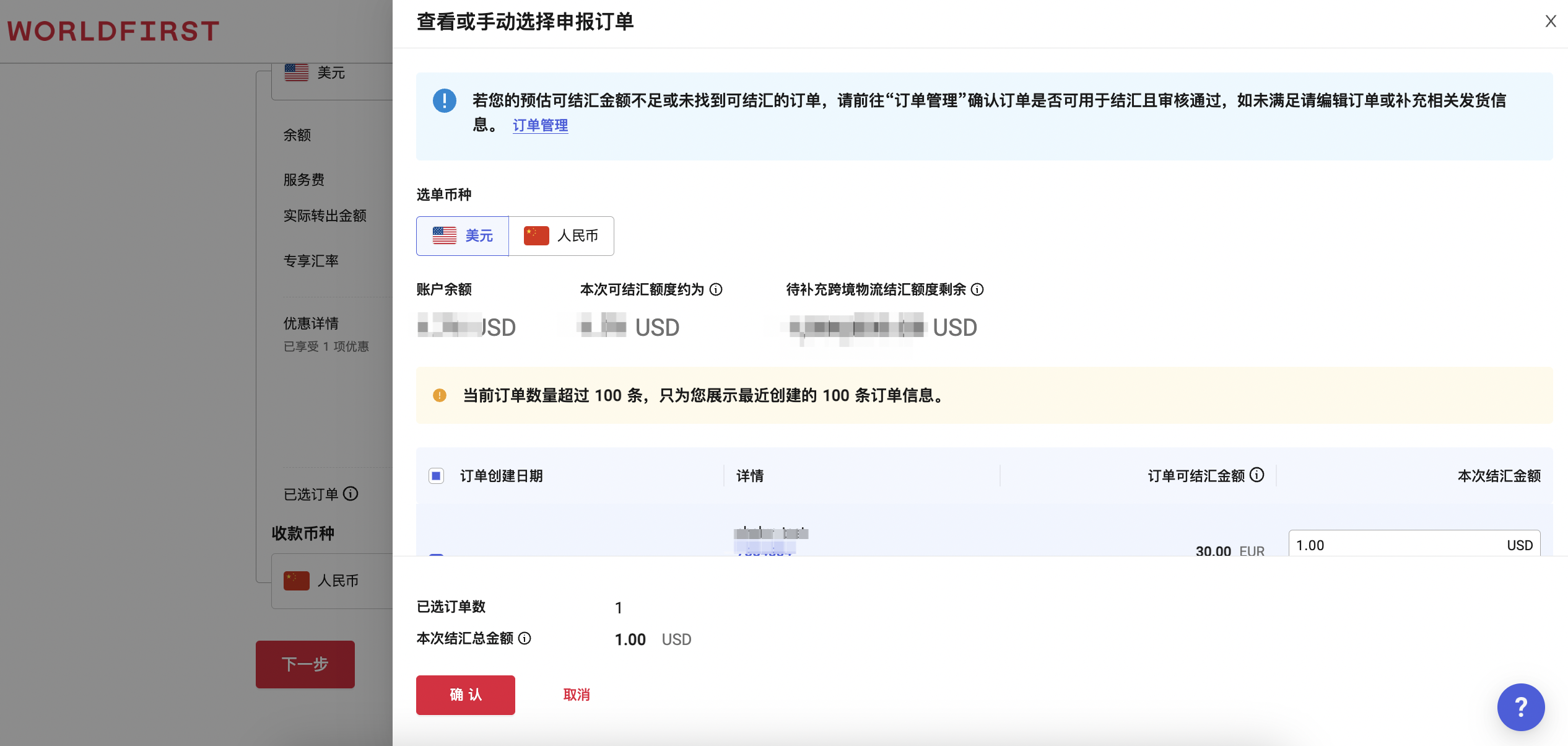Switch to 人民币 in the currency selector
This screenshot has width=1568, height=746.
point(560,235)
